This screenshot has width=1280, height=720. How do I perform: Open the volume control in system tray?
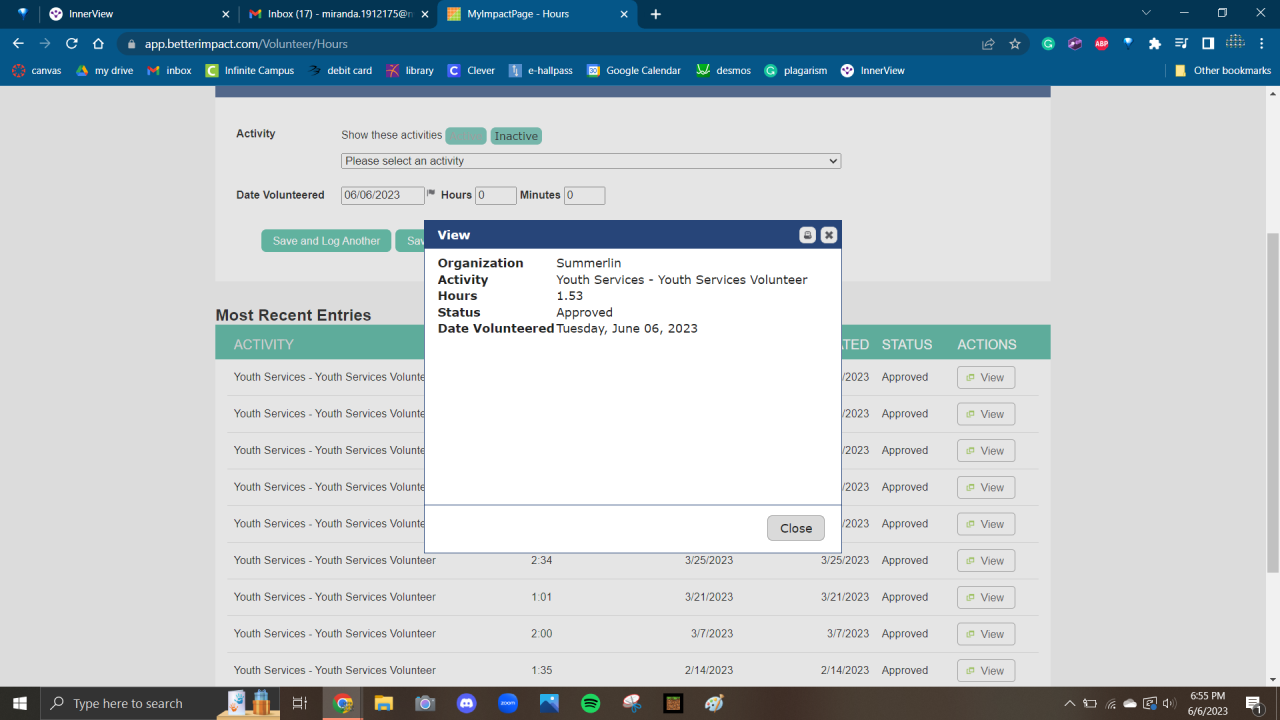1169,703
